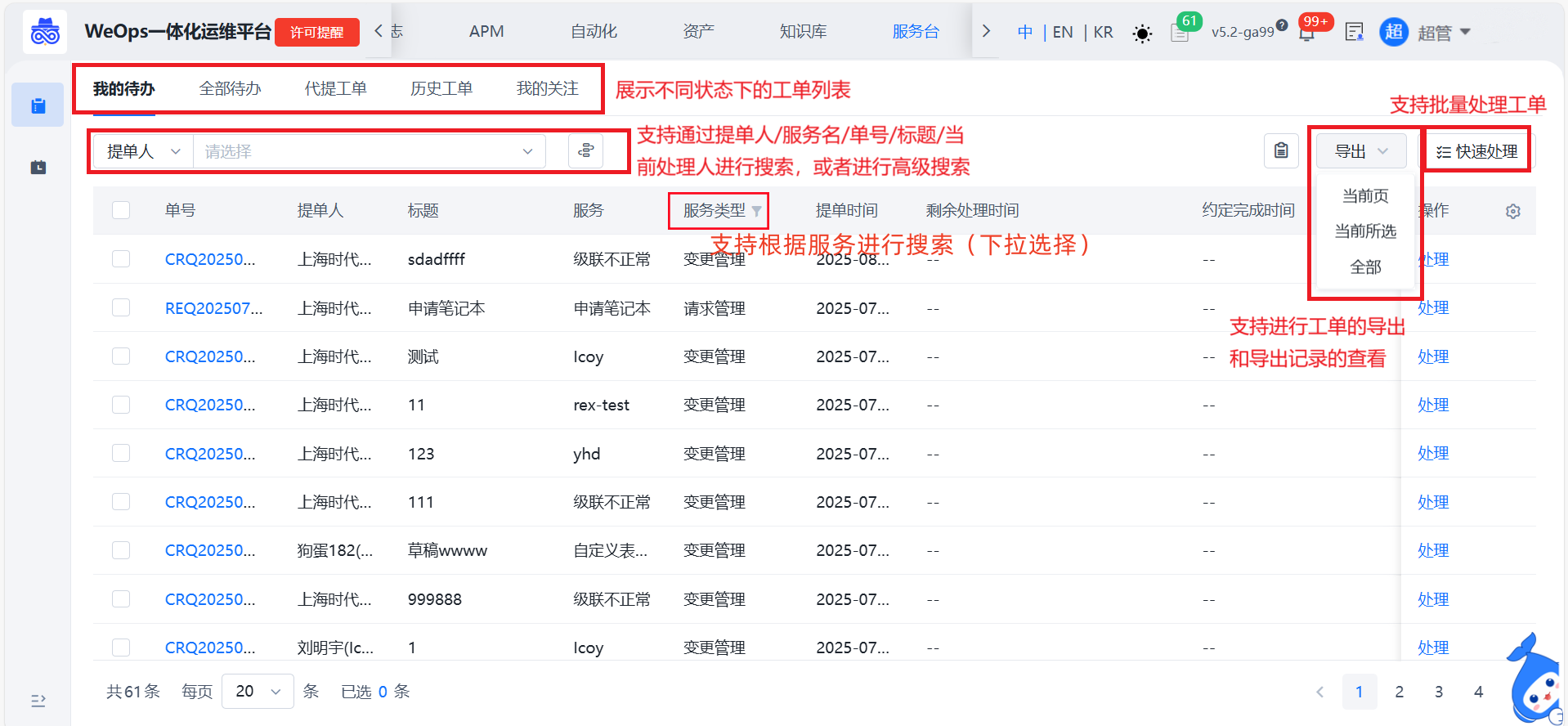Open the first CRQ20250 ticket link
Image resolution: width=1568 pixels, height=726 pixels.
[x=210, y=260]
